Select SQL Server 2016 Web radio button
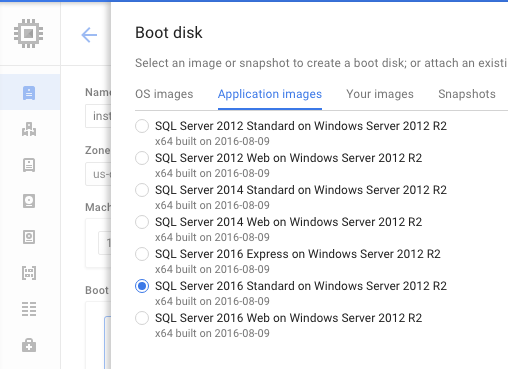Viewport: 508px width, 369px height. point(142,318)
